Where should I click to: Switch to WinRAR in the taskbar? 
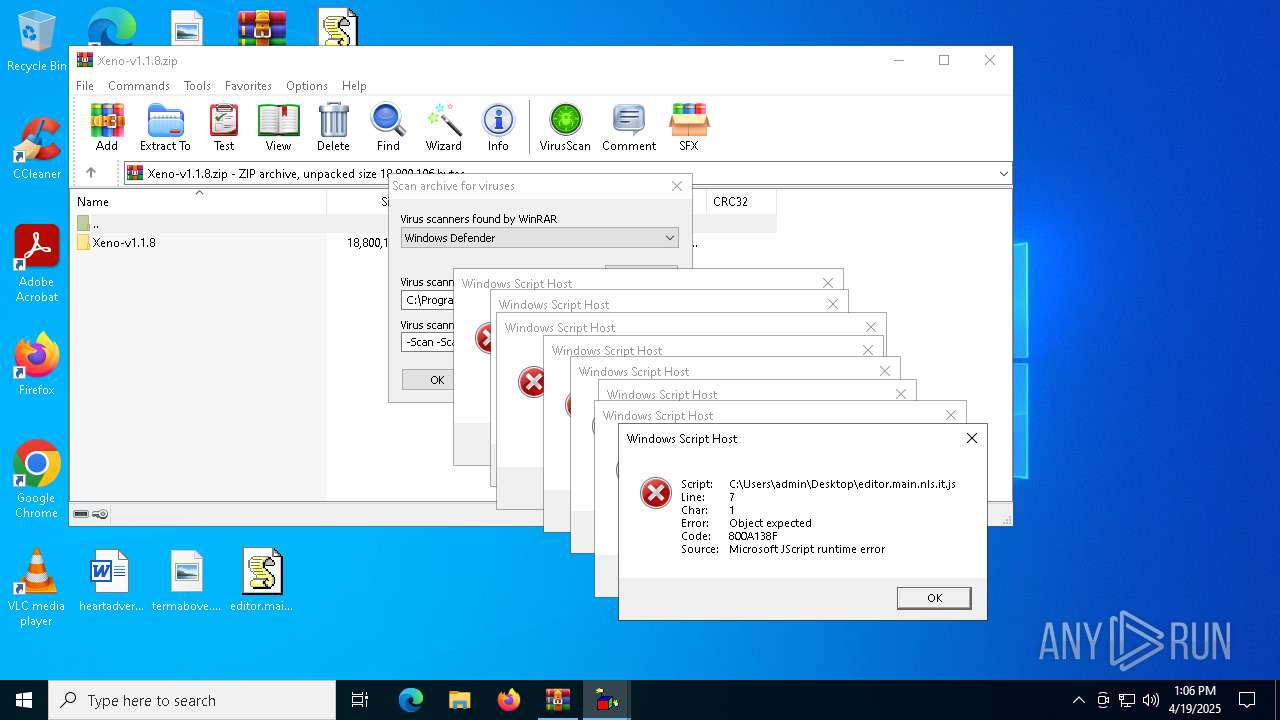[557, 700]
